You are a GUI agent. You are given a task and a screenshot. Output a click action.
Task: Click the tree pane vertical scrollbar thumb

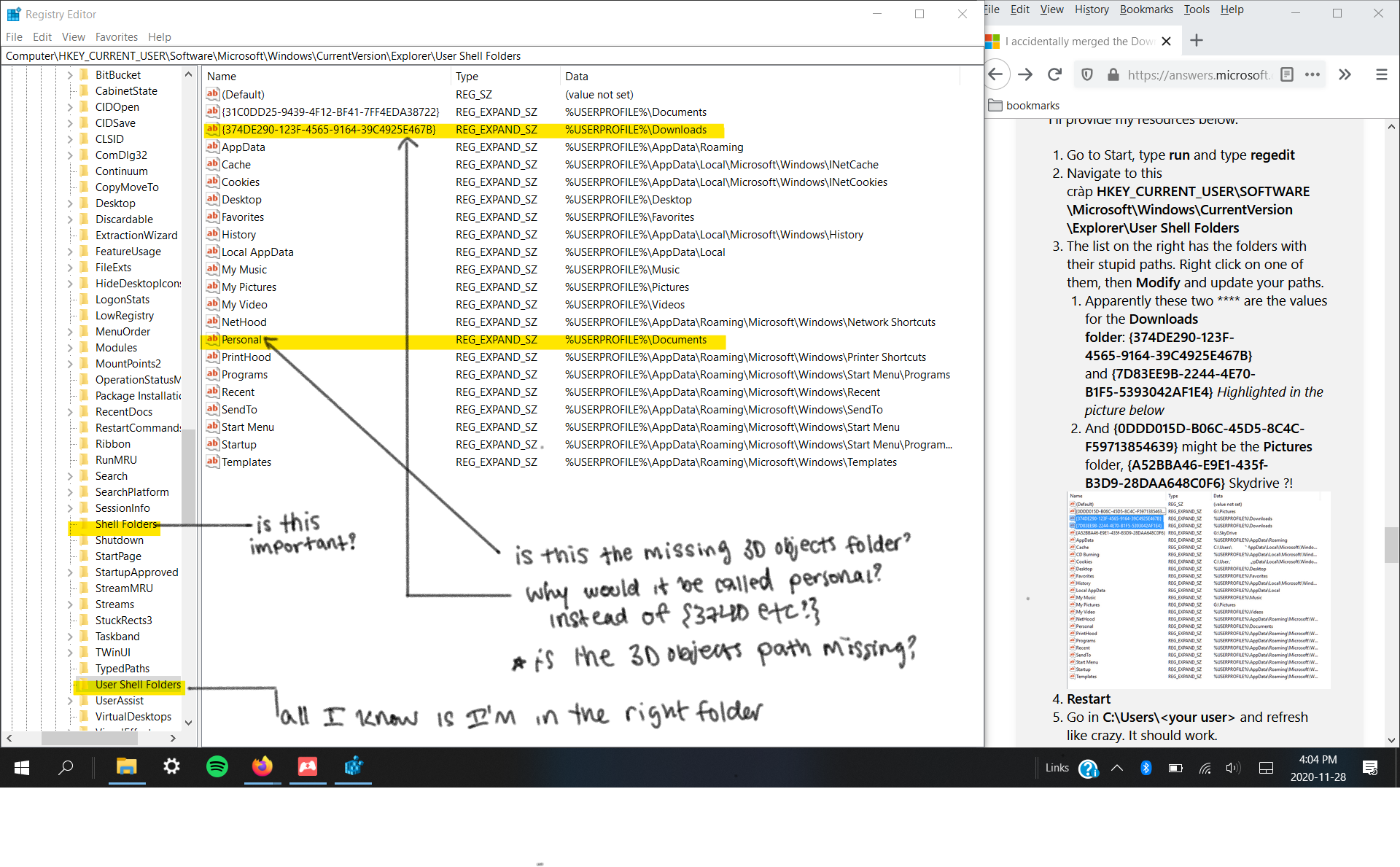[188, 478]
